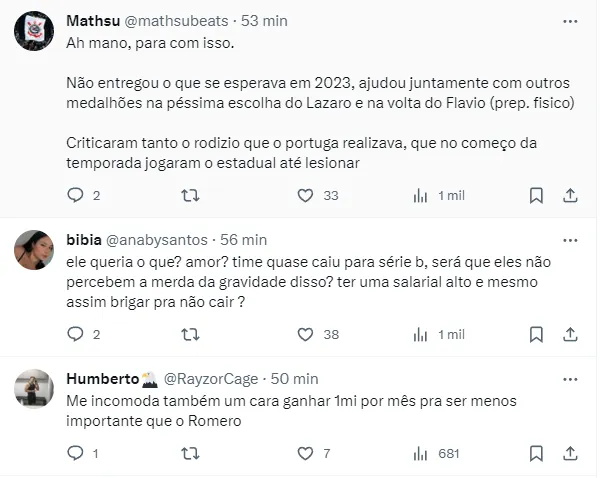This screenshot has width=600, height=478.
Task: Retweet Humberto's post
Action: pyautogui.click(x=190, y=453)
